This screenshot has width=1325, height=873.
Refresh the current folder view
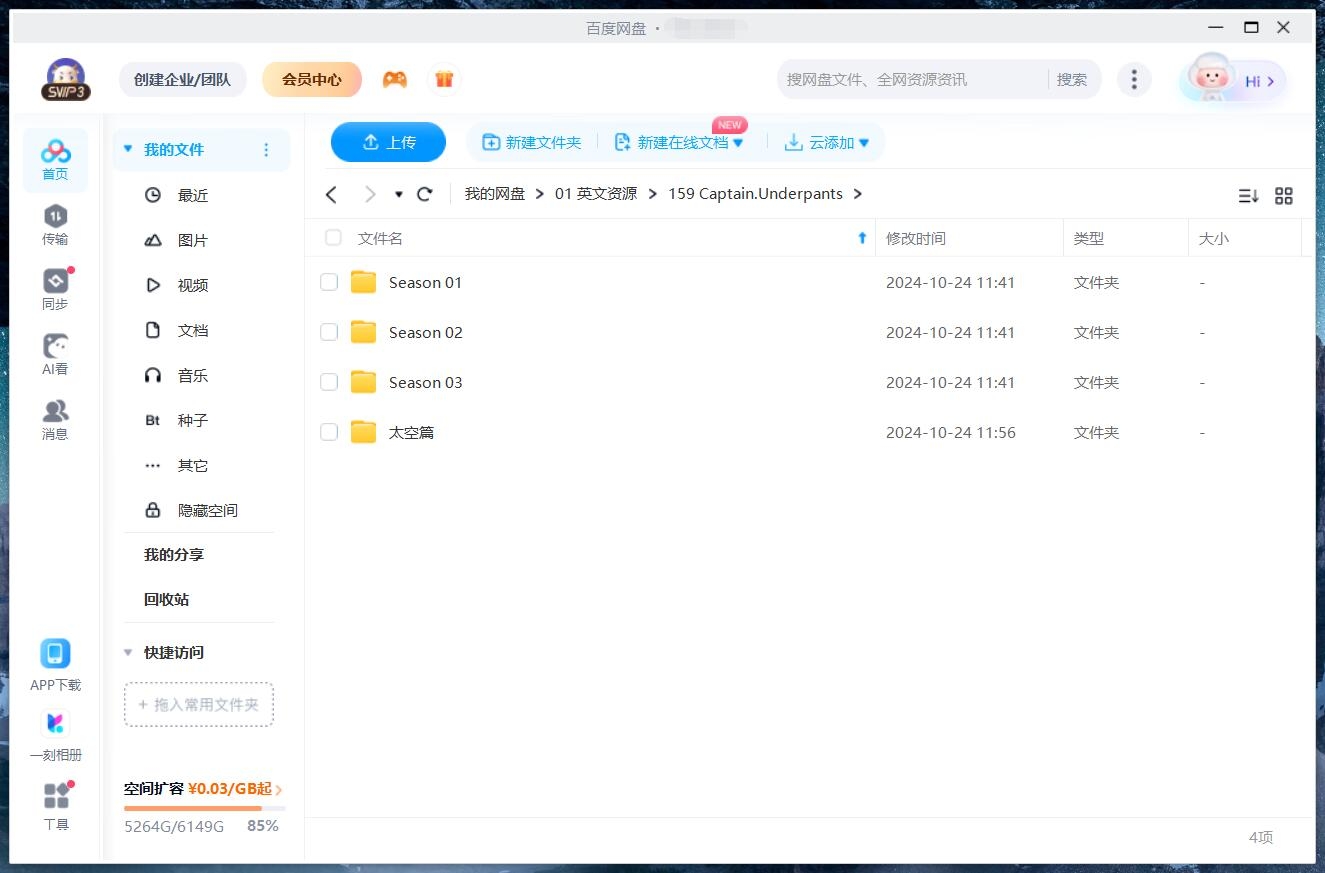424,194
